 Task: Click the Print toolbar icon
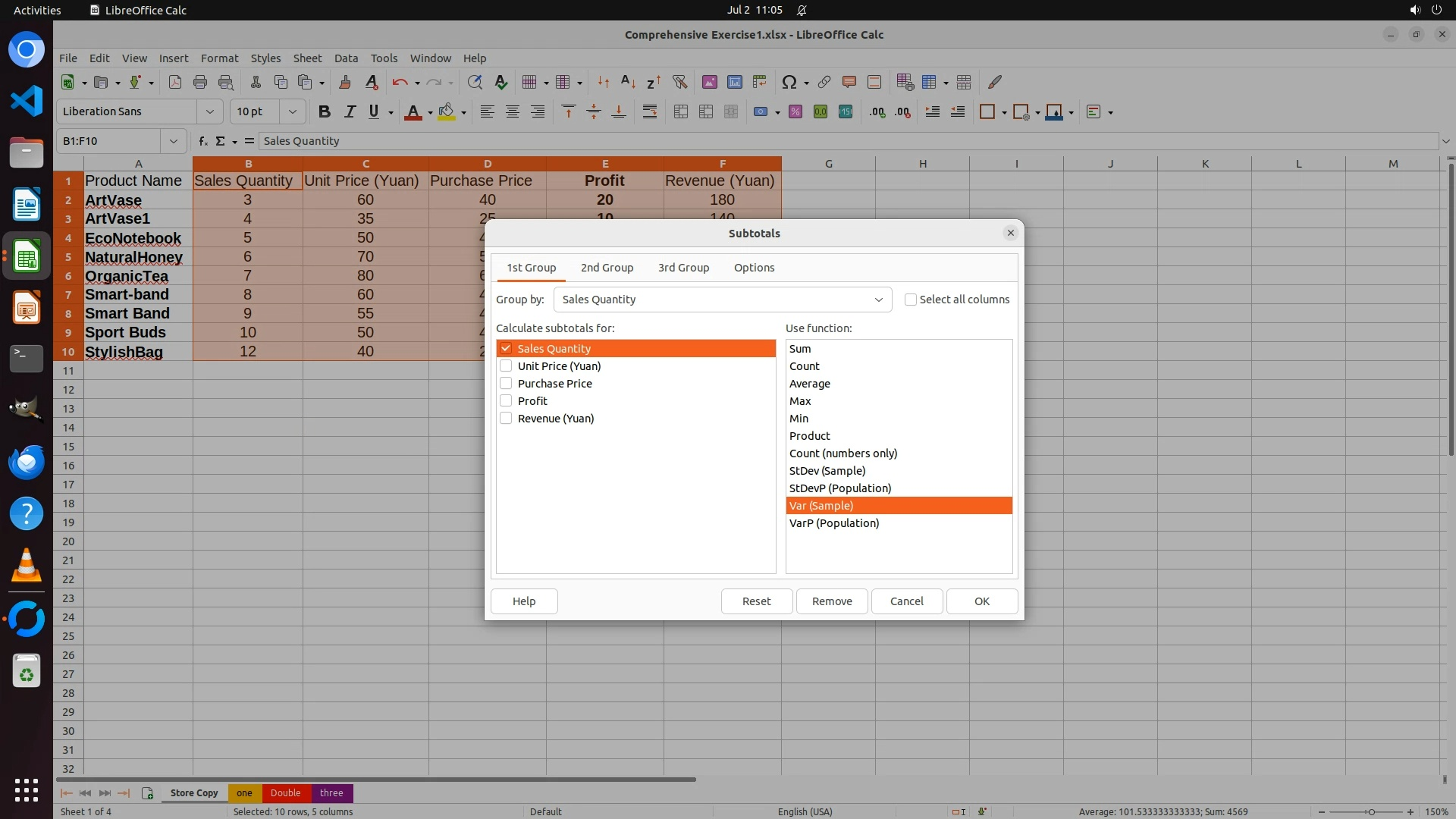point(200,82)
